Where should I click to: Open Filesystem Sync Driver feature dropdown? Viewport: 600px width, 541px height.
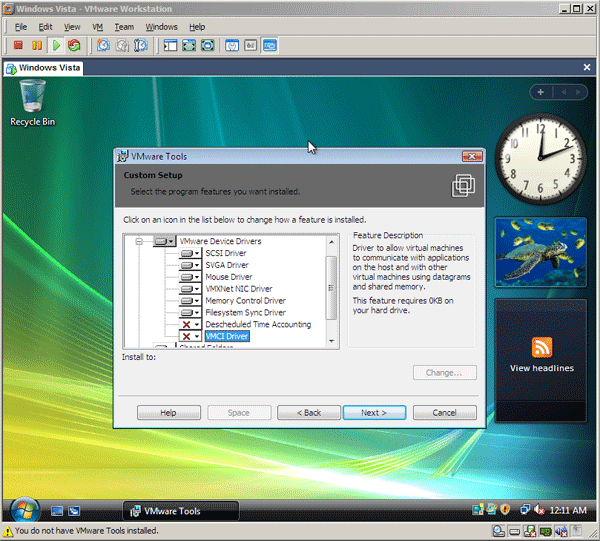coord(190,313)
